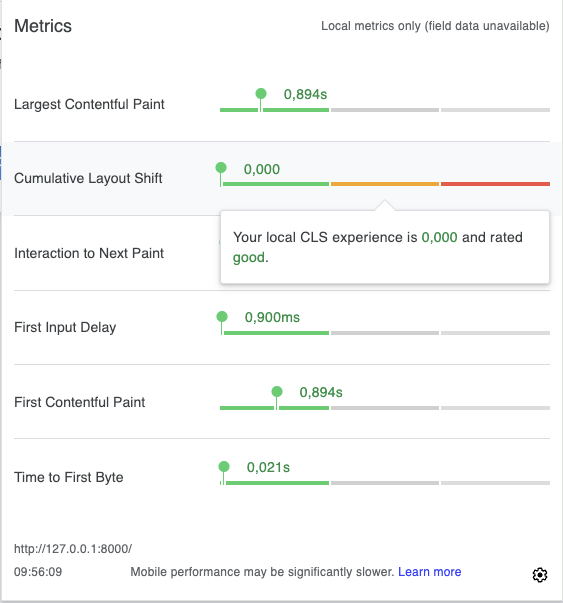
Task: Select the Cumulative Layout Shift row label
Action: pos(88,178)
